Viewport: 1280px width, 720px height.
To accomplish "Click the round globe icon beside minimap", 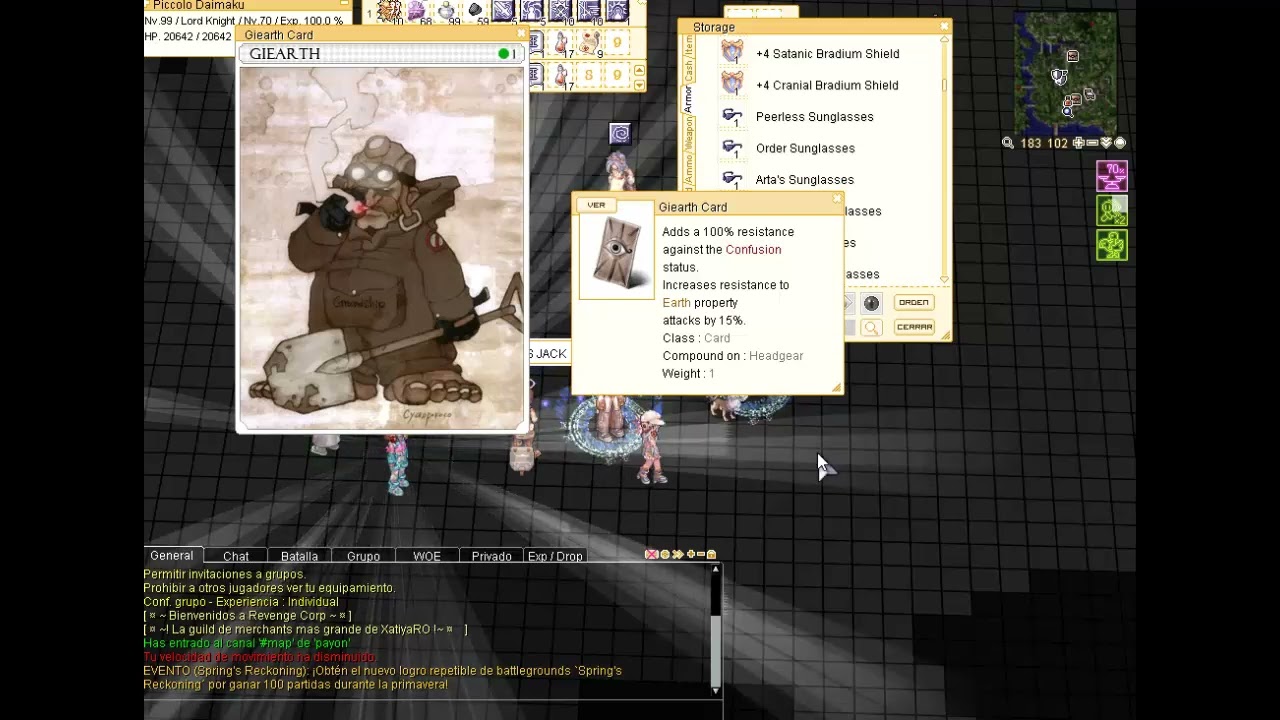I will (1120, 143).
